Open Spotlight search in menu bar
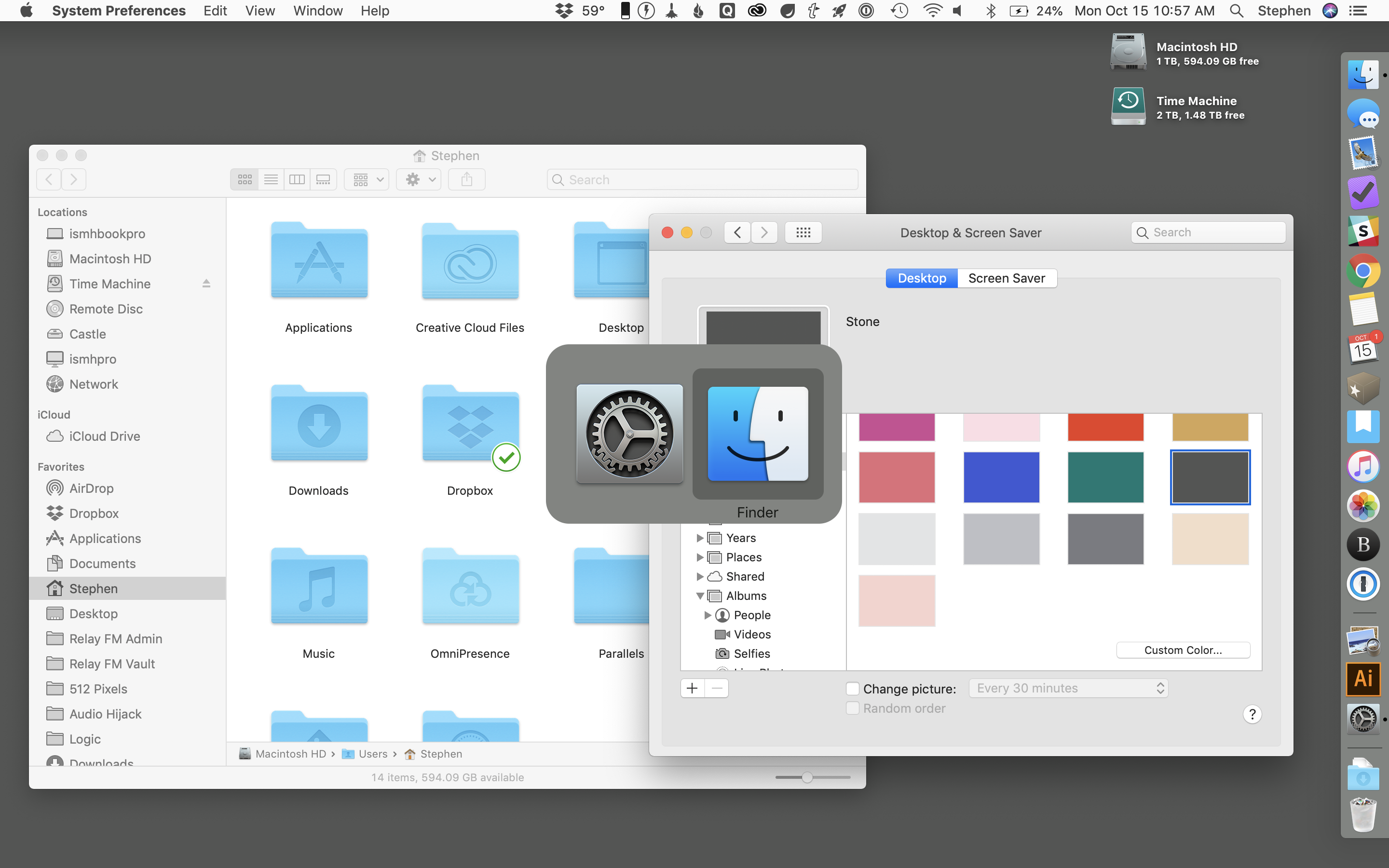This screenshot has height=868, width=1389. click(x=1237, y=11)
